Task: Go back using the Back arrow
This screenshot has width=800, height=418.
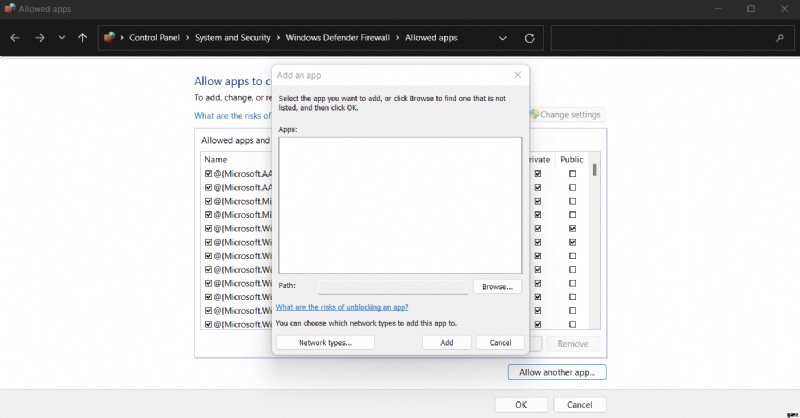Action: [15, 38]
